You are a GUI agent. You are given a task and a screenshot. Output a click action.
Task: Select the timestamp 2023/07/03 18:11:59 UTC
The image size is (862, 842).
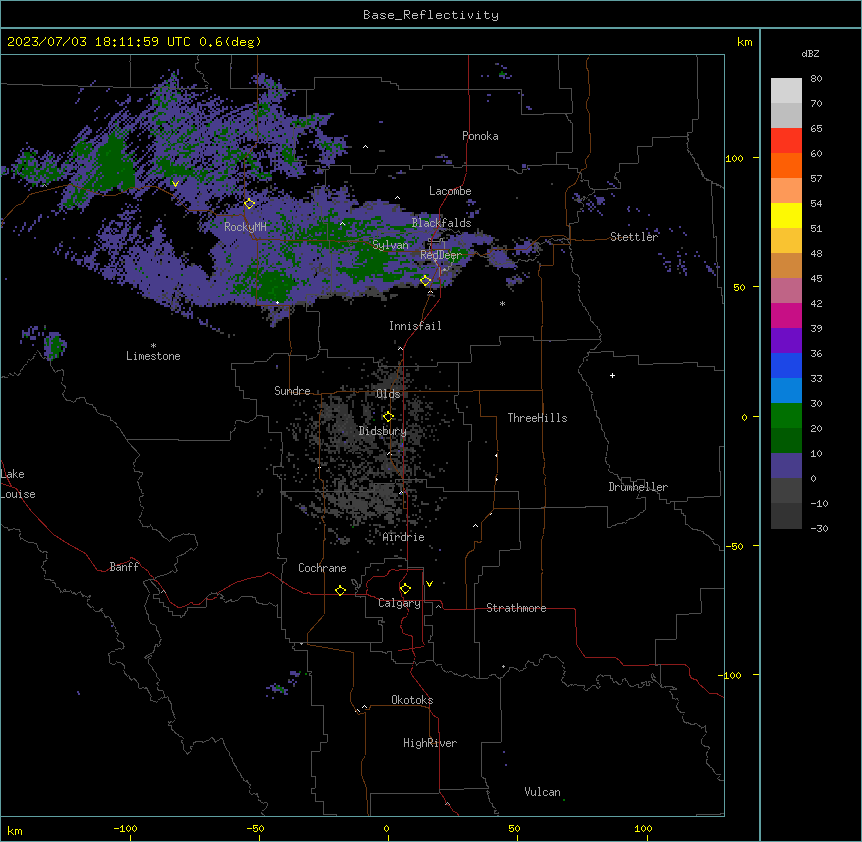99,42
